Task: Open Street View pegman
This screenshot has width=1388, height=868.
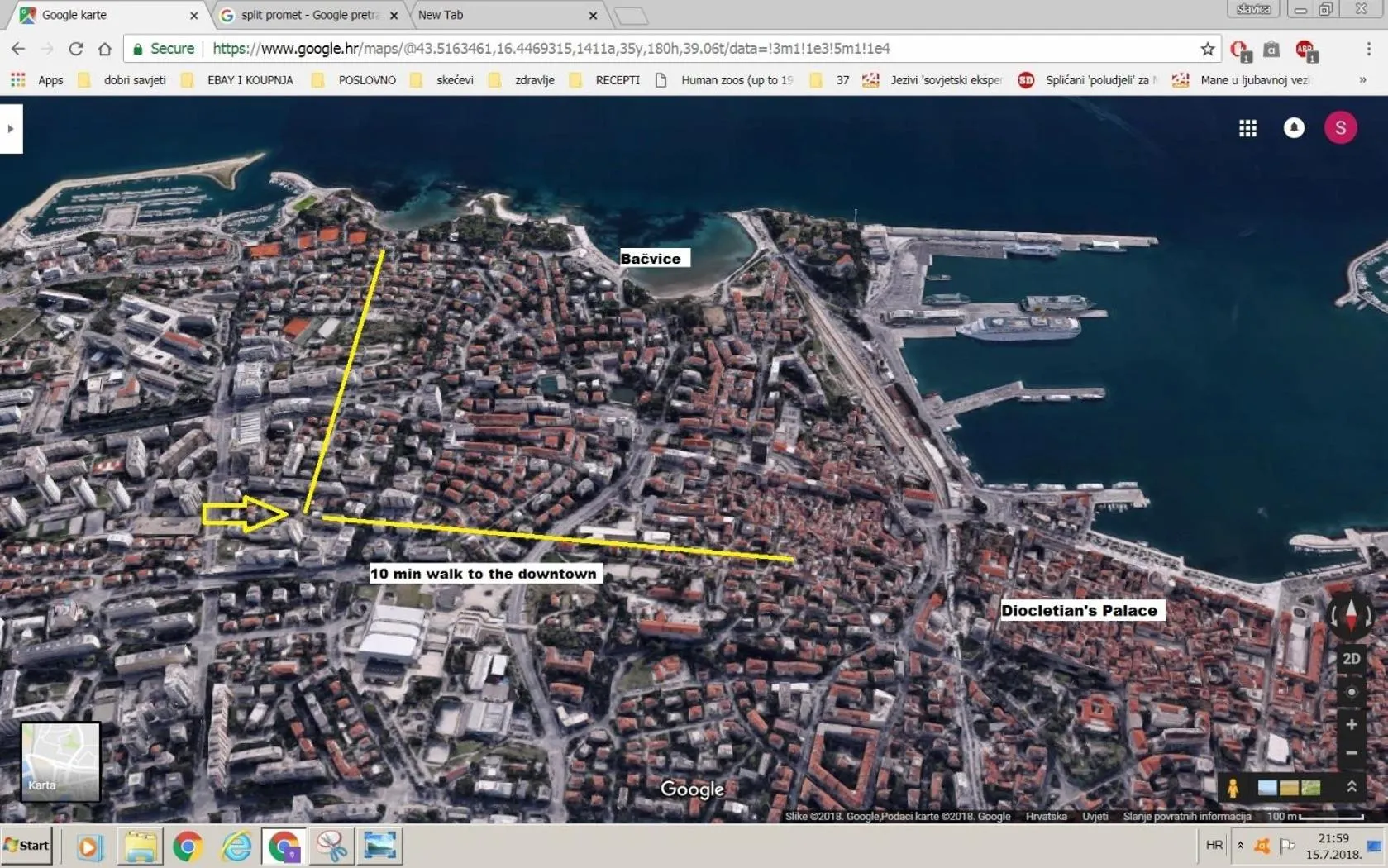Action: point(1233,788)
